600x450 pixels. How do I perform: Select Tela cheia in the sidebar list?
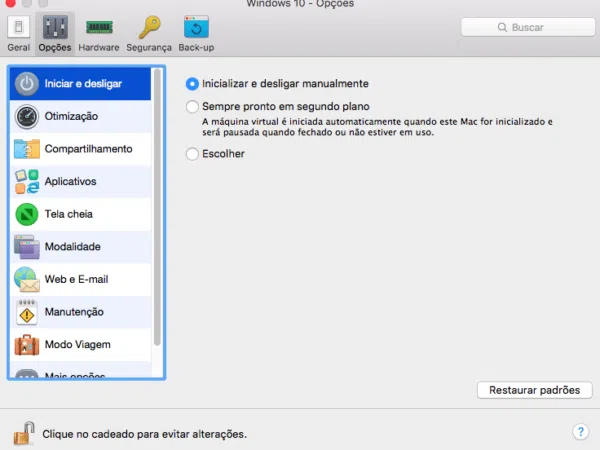80,214
